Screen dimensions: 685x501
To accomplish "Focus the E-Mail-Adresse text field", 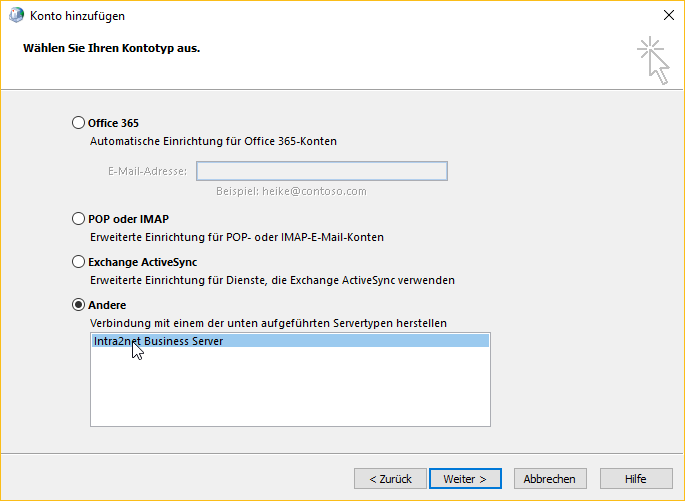I will [x=322, y=171].
